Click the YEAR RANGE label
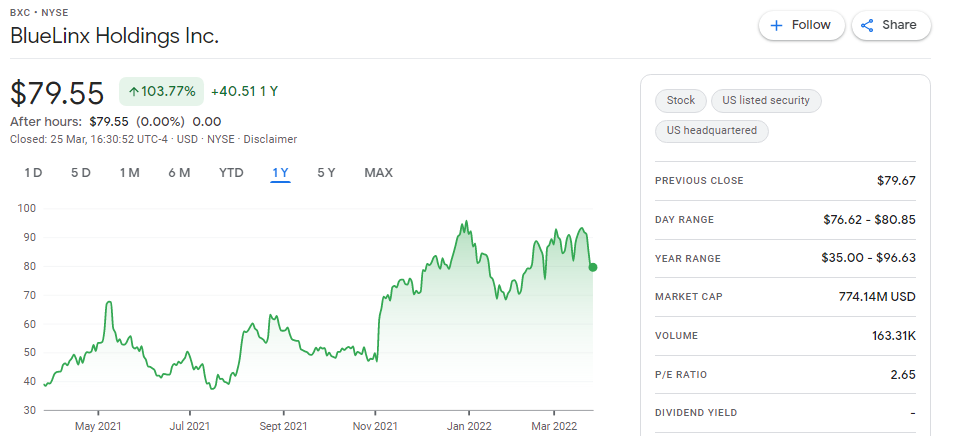The height and width of the screenshot is (436, 953). [x=687, y=258]
